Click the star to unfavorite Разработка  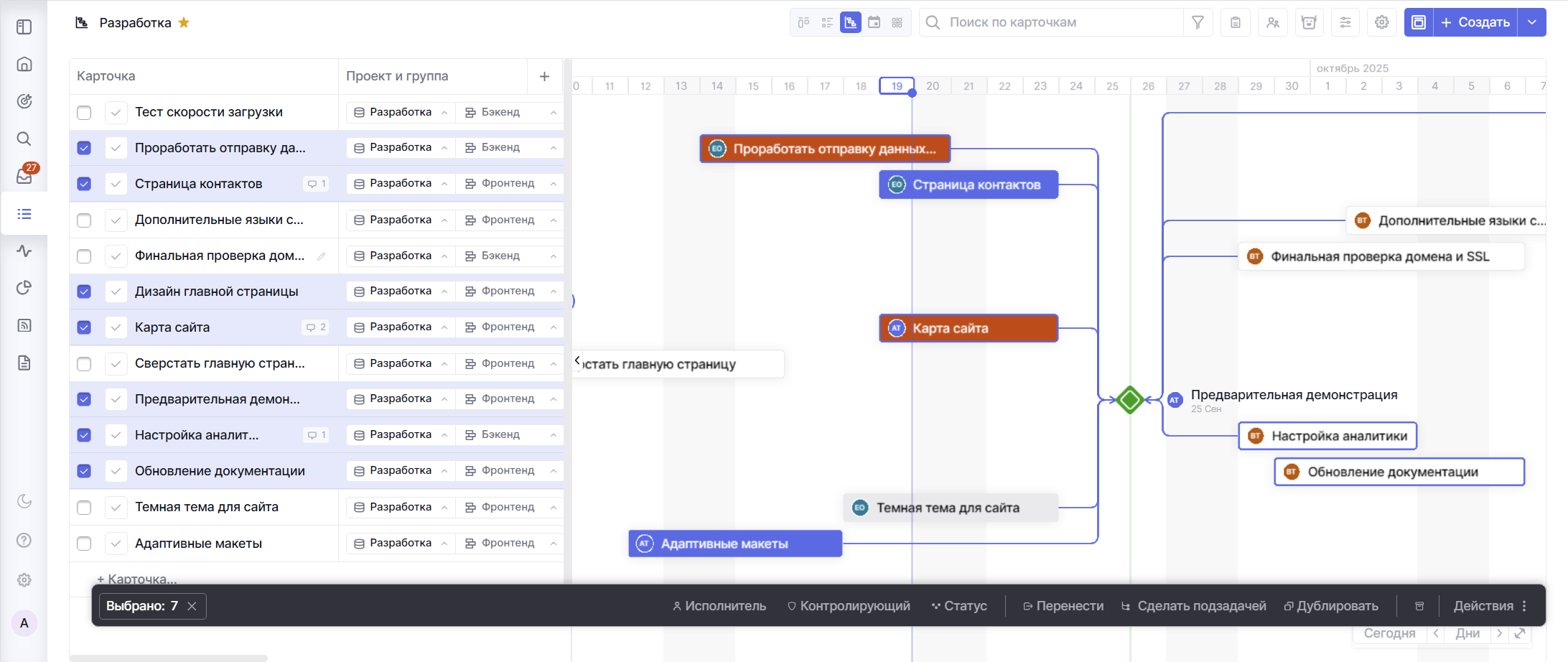(x=184, y=22)
